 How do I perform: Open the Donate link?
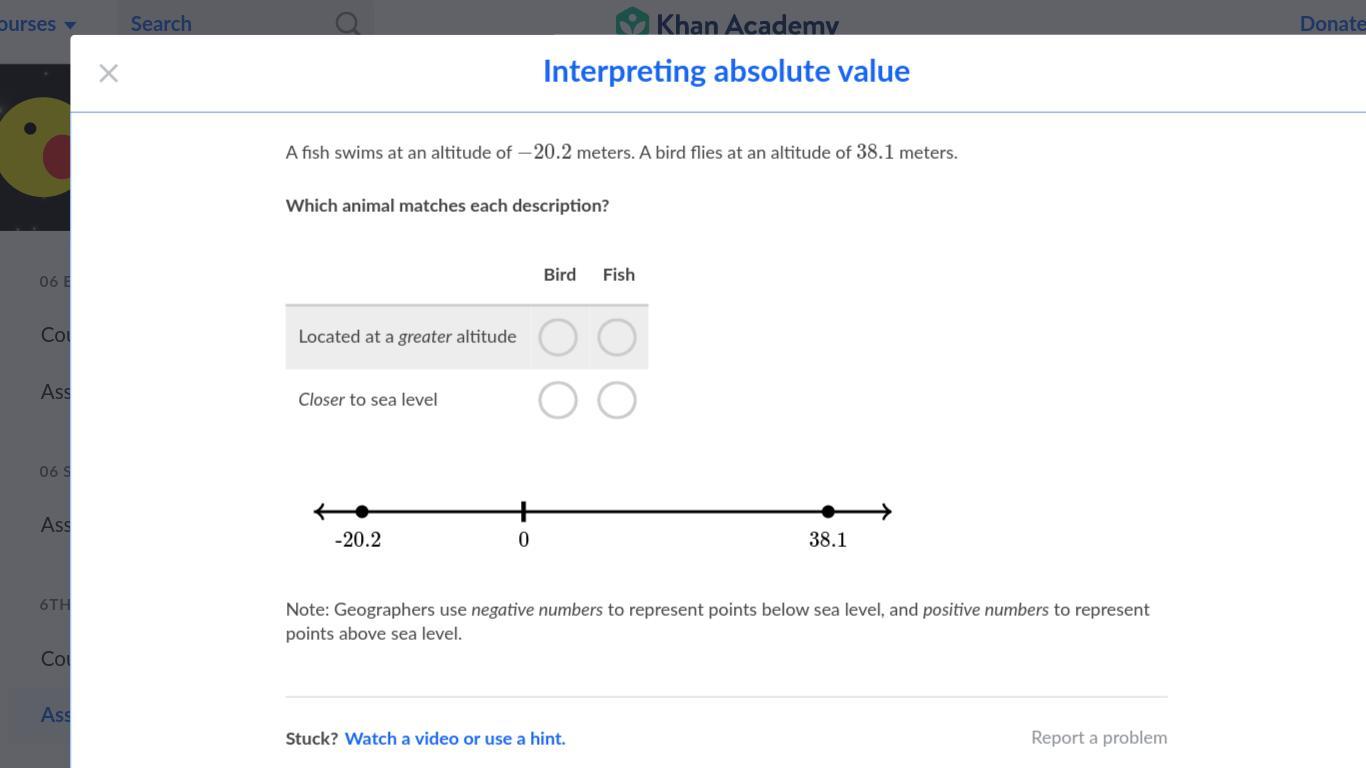[x=1331, y=23]
